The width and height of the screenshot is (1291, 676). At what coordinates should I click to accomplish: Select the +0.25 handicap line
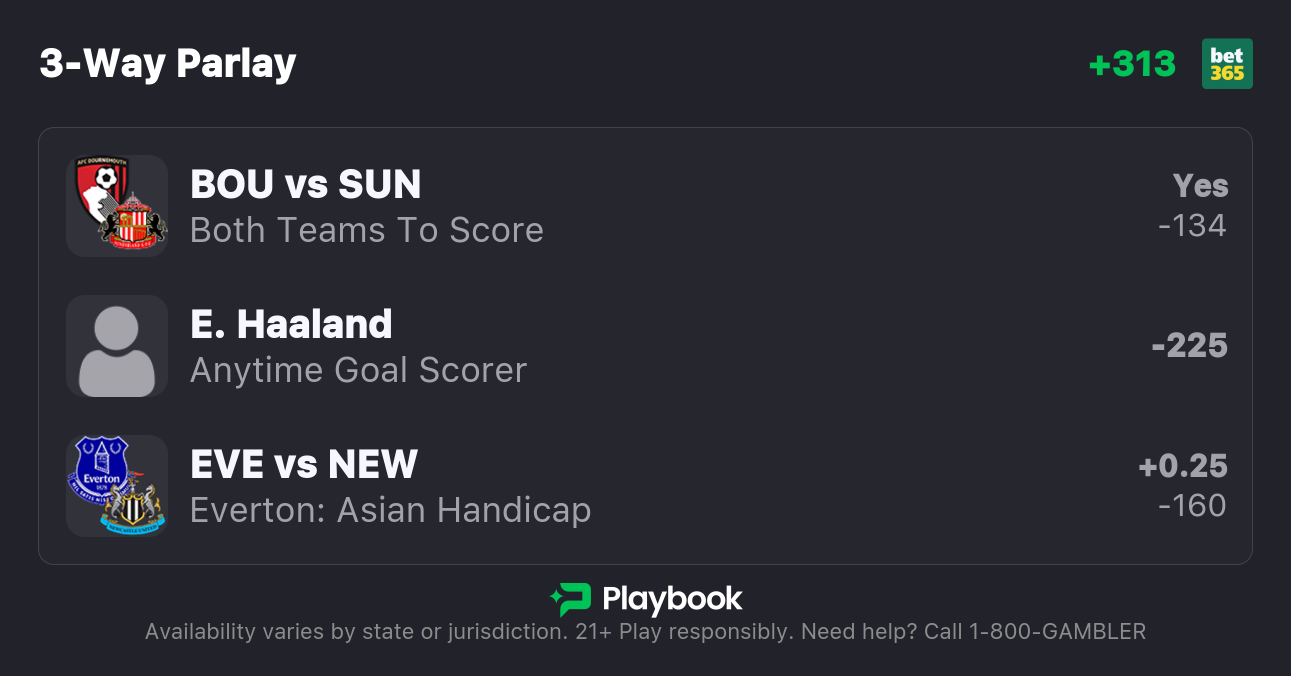click(x=1183, y=466)
